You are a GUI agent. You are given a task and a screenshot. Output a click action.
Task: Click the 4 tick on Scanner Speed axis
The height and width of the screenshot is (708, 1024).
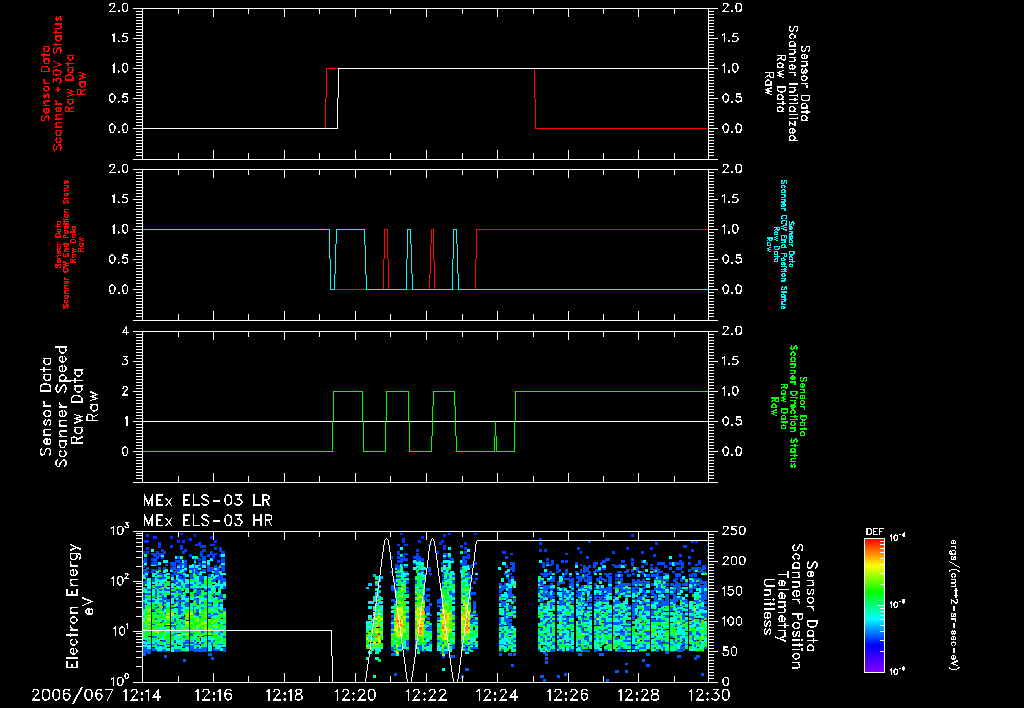125,331
